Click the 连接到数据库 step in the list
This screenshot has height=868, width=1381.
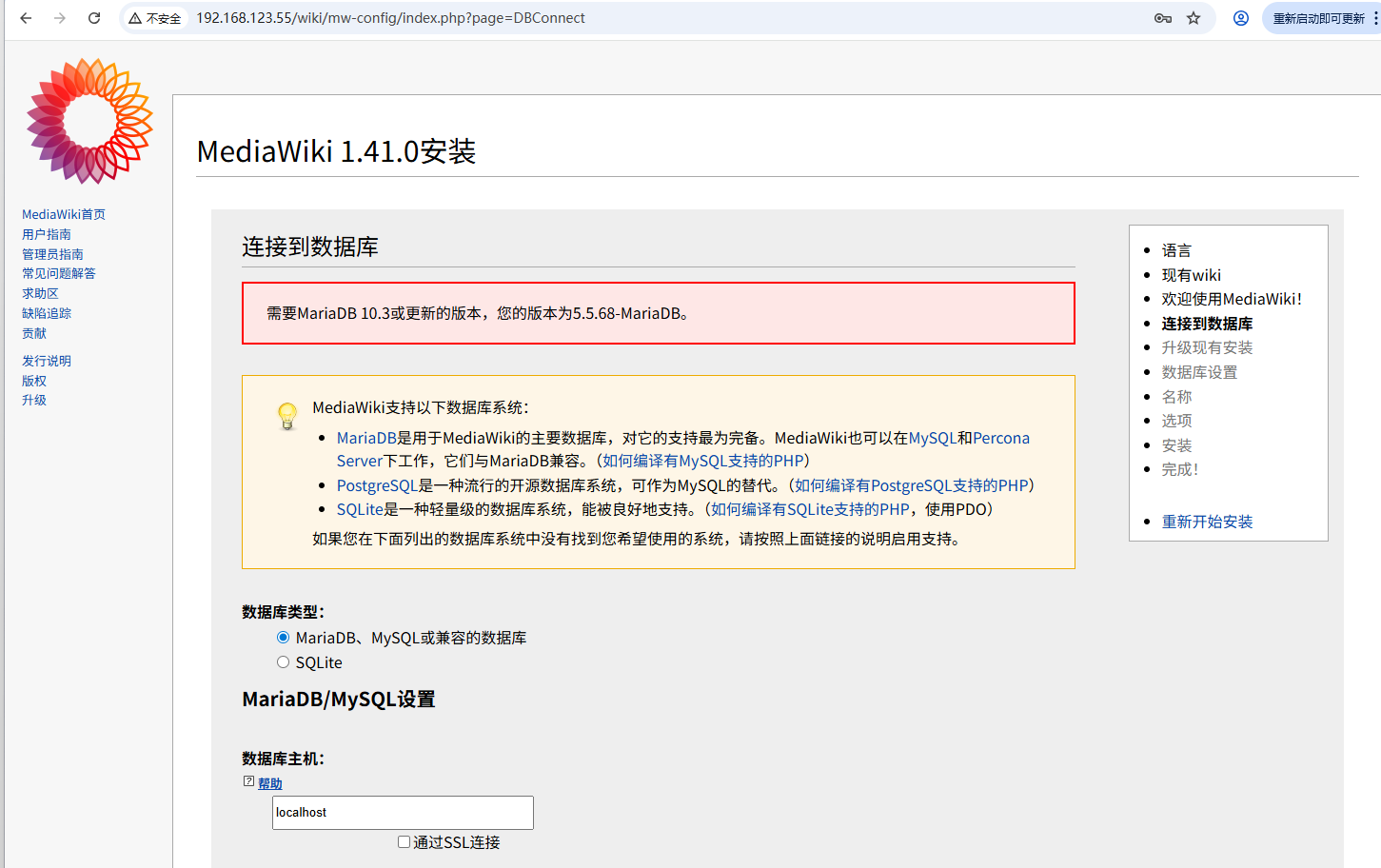[x=1207, y=324]
